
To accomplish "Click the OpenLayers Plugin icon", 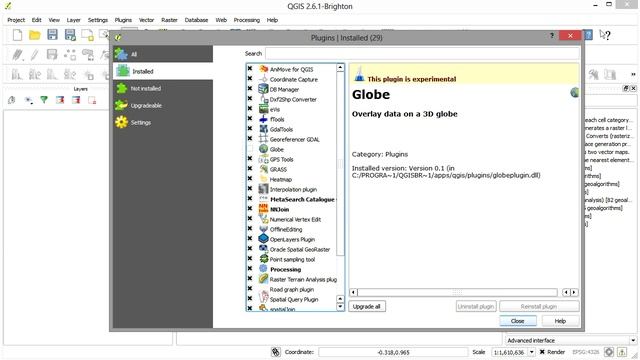I will pos(264,239).
